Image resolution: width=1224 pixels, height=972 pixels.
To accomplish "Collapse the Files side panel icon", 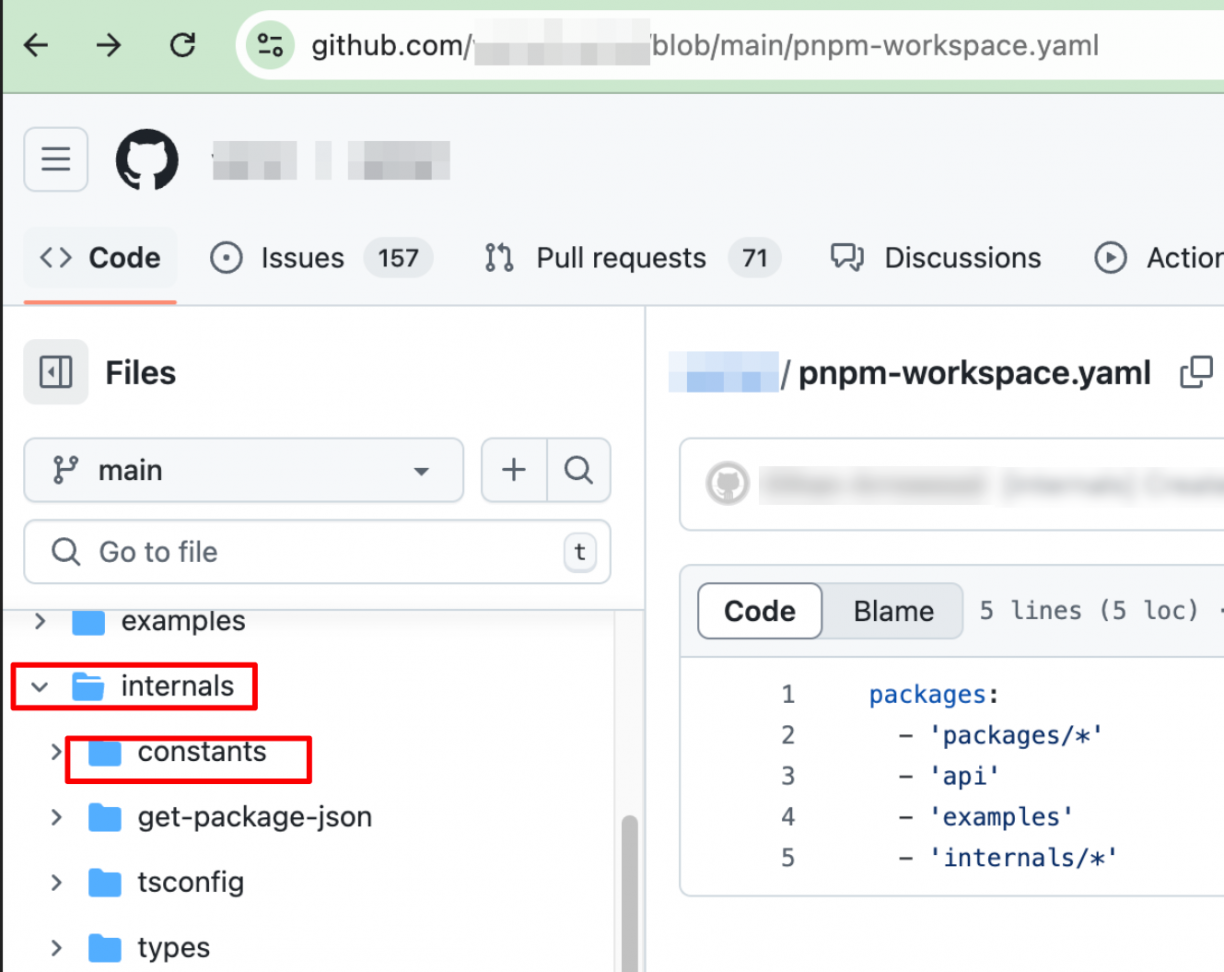I will [x=56, y=373].
